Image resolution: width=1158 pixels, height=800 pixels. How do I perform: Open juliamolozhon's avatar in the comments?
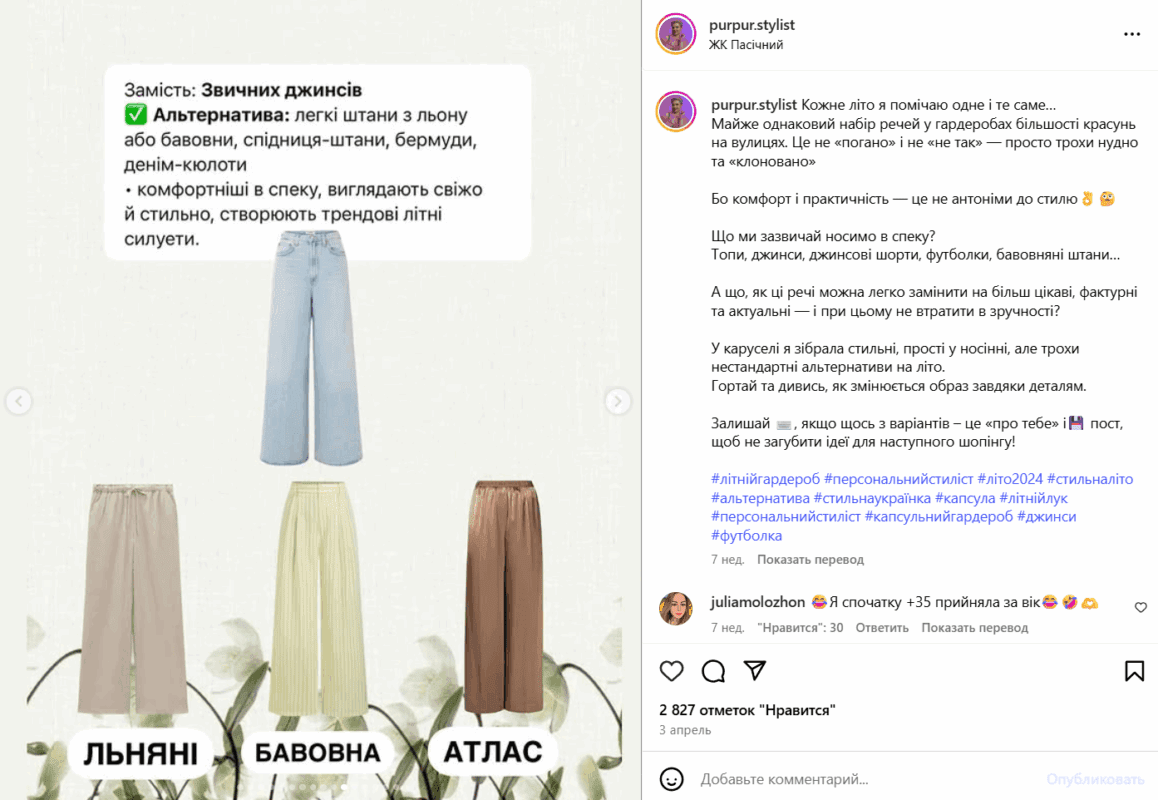[676, 609]
